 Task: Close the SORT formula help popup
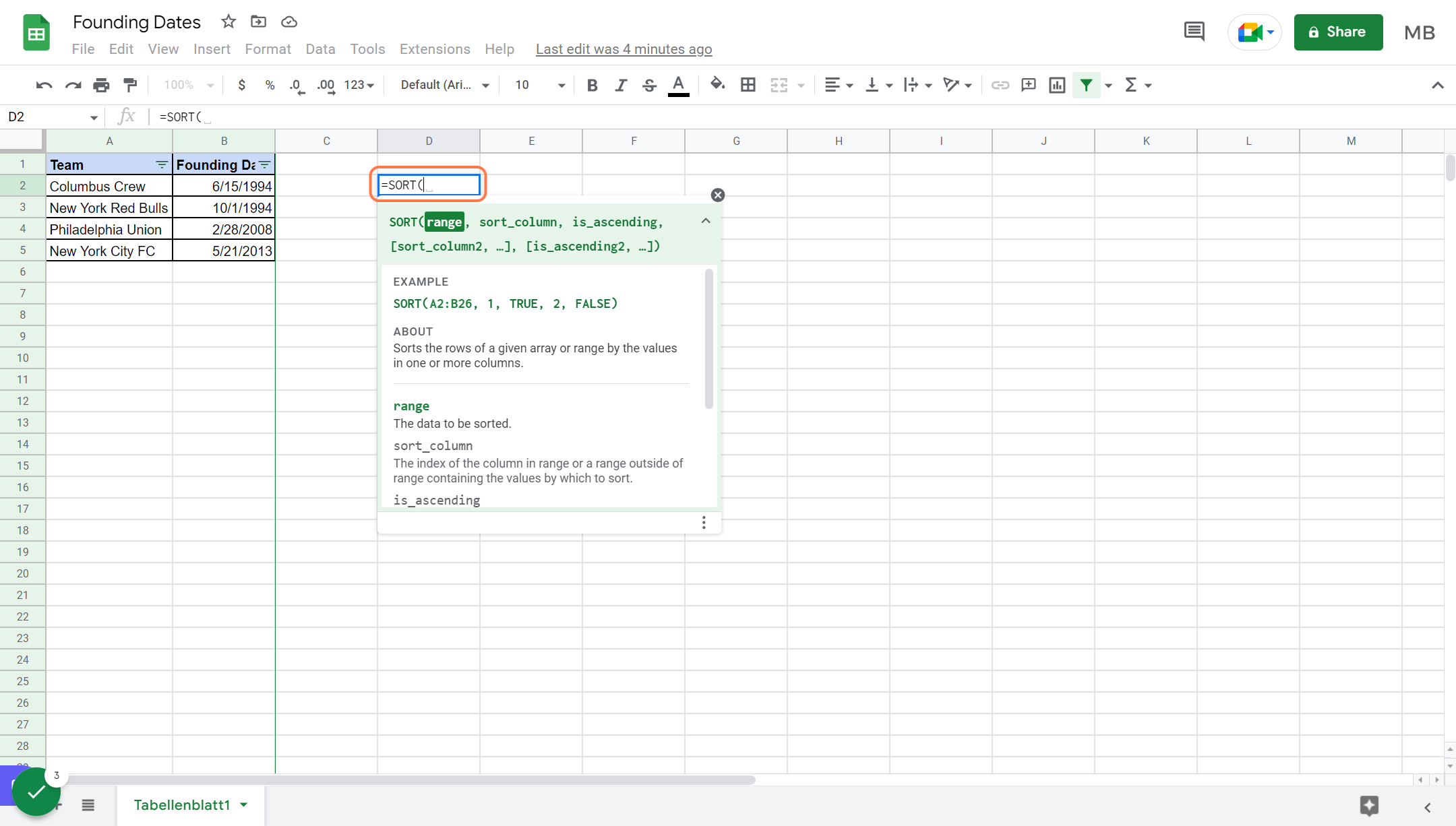coord(718,195)
